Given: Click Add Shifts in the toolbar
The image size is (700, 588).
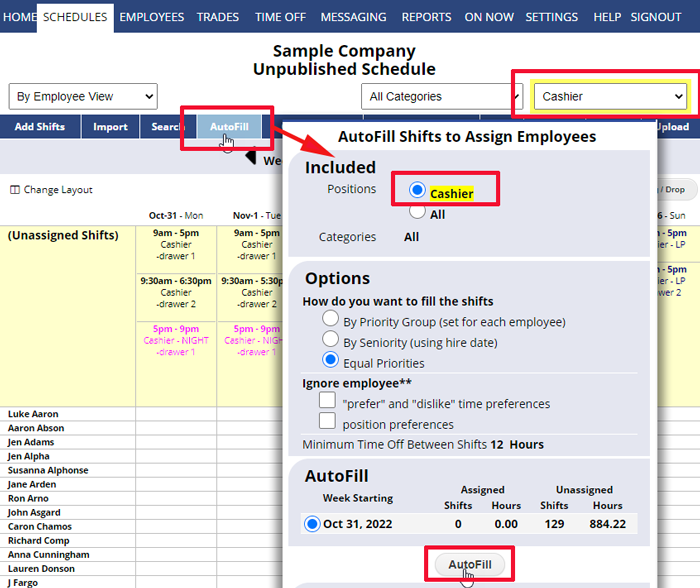Looking at the screenshot, I should [39, 127].
